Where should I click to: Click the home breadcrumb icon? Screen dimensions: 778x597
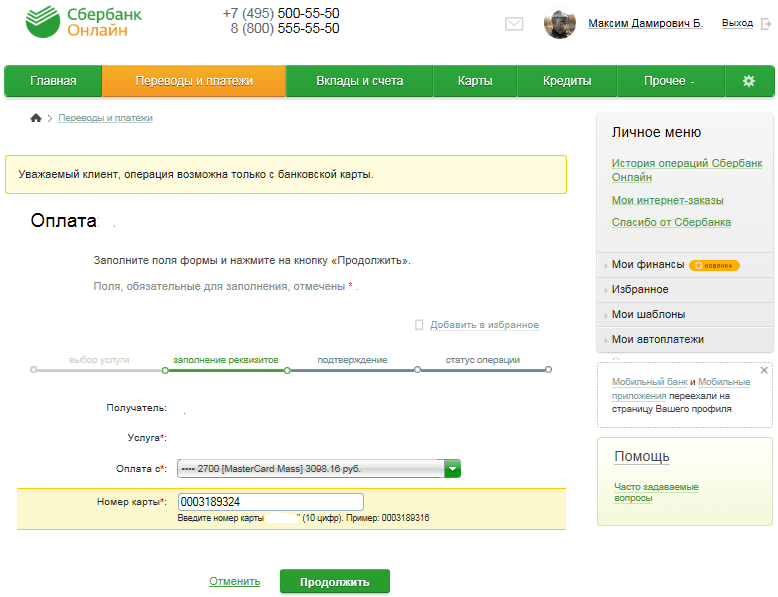click(36, 118)
